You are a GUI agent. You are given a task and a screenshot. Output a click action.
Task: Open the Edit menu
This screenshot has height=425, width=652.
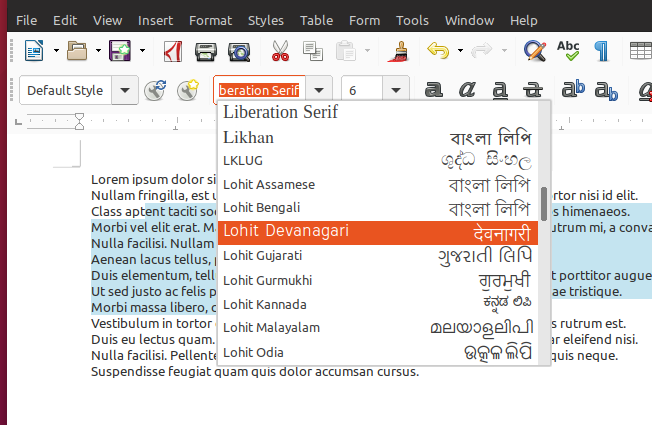point(65,20)
